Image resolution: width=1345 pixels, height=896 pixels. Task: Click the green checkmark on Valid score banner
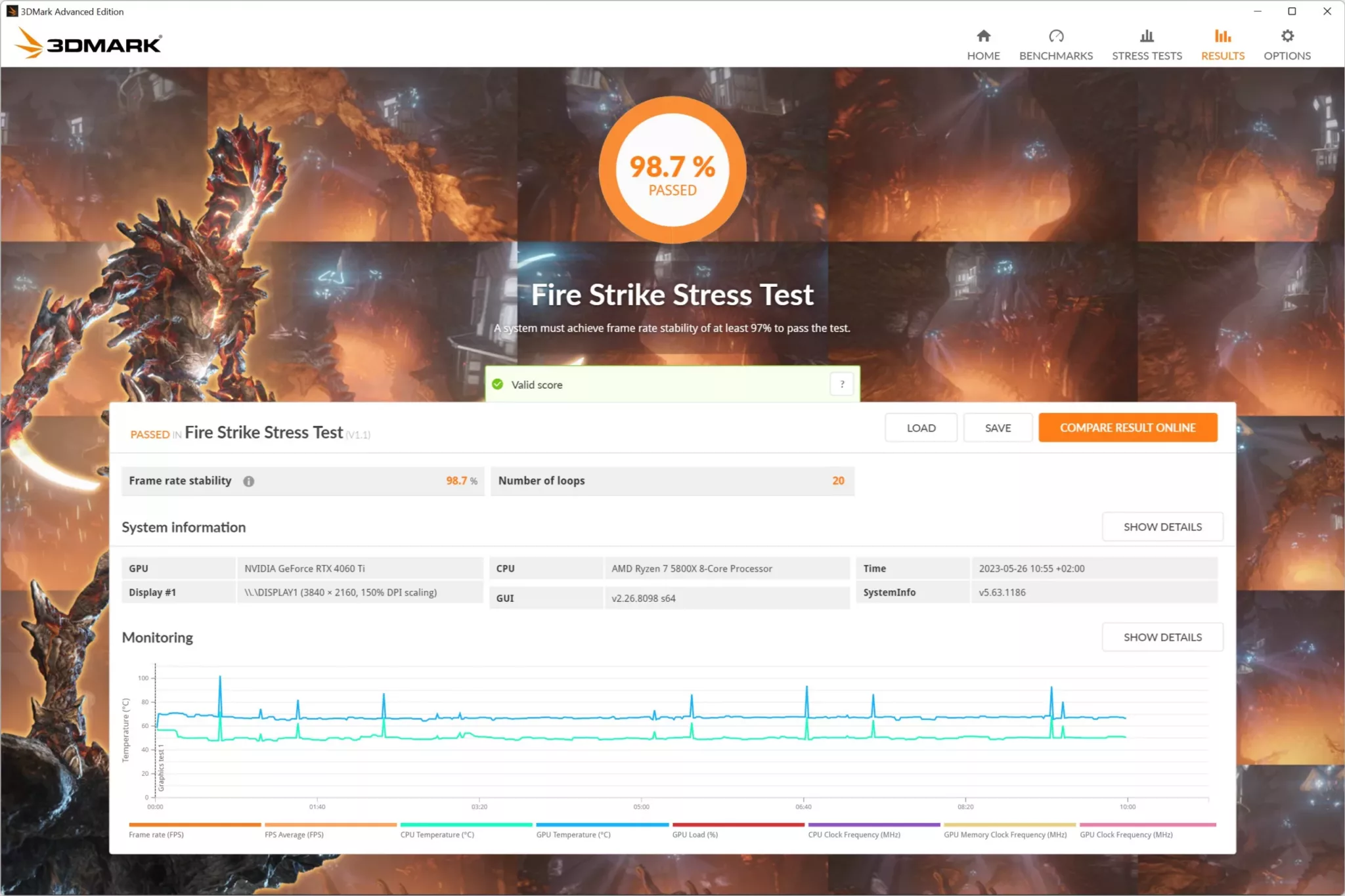tap(498, 384)
